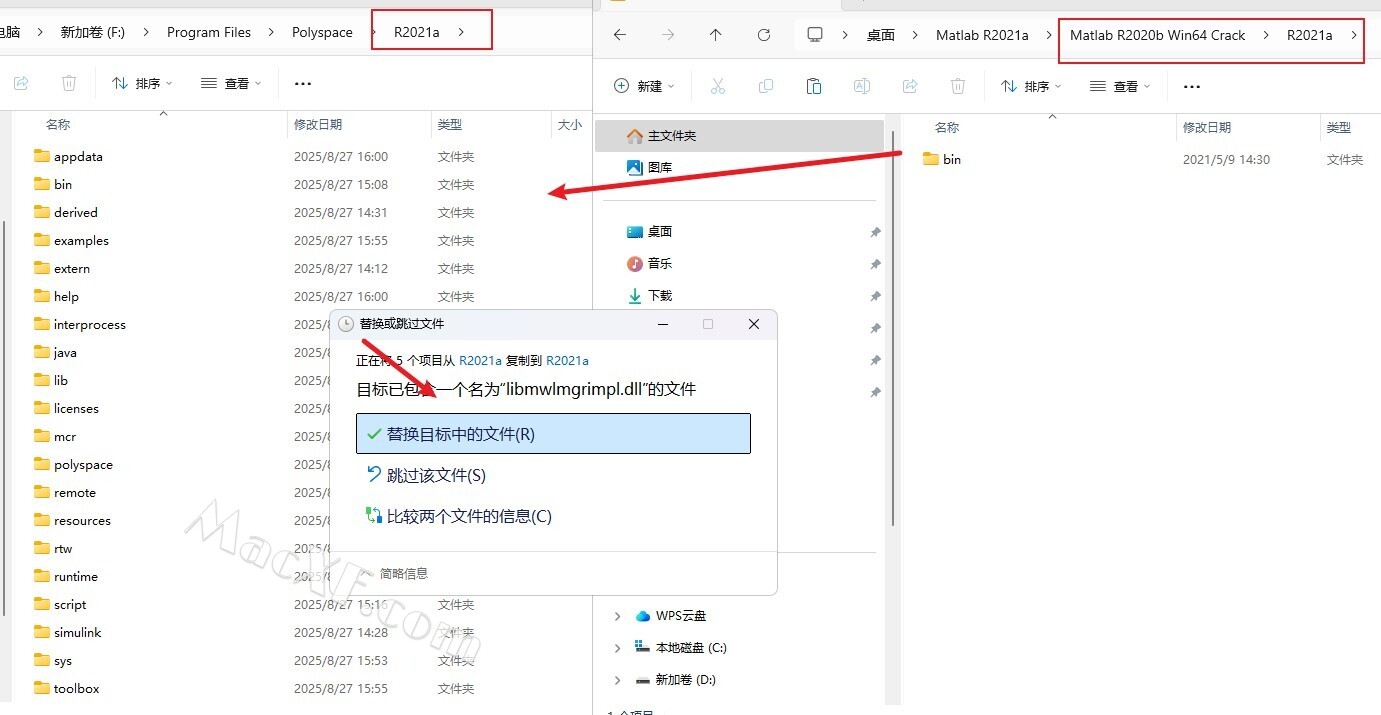Open the 查看 view dropdown in left window

click(x=230, y=83)
